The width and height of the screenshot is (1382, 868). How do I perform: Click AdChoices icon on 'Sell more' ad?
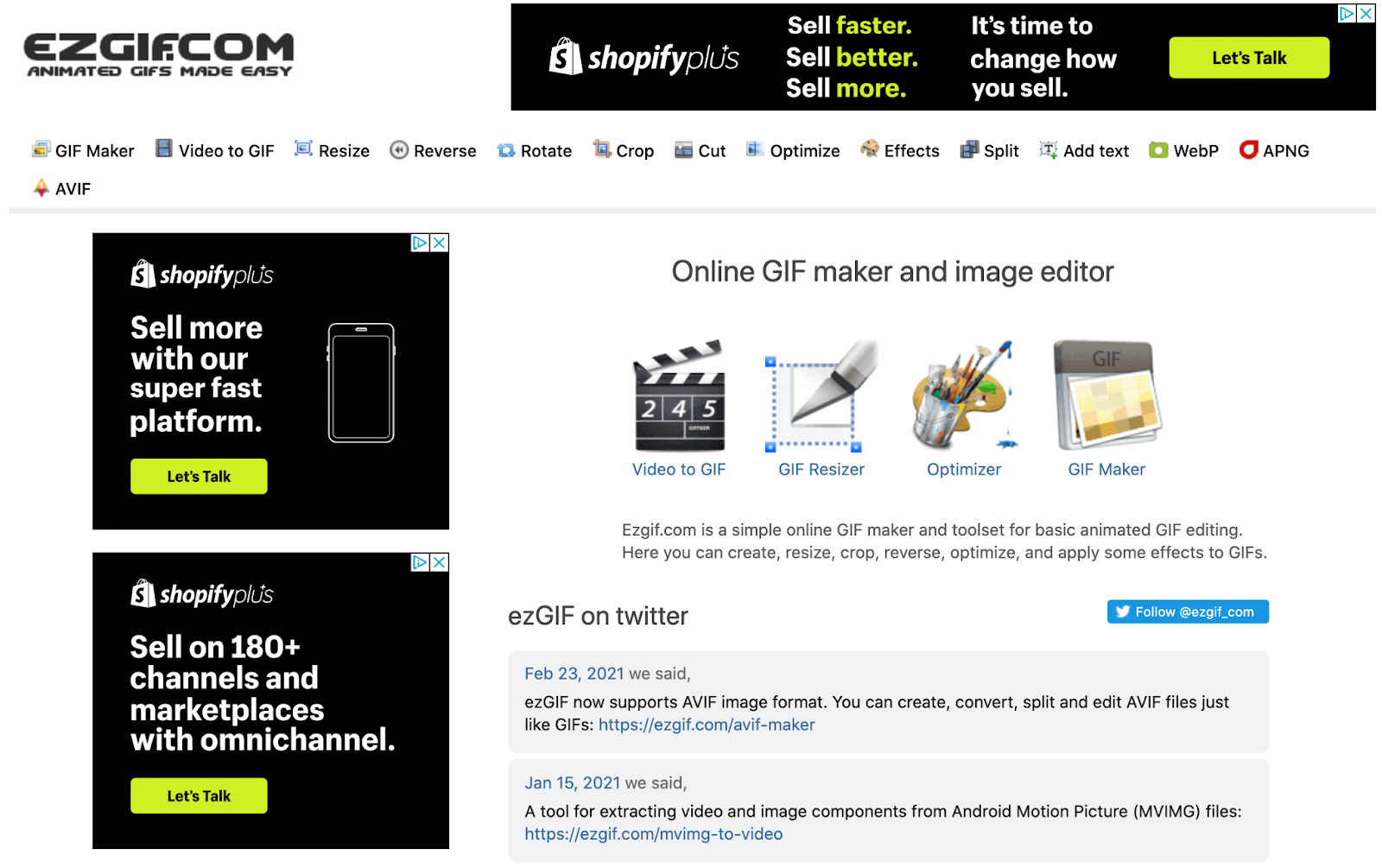point(420,243)
